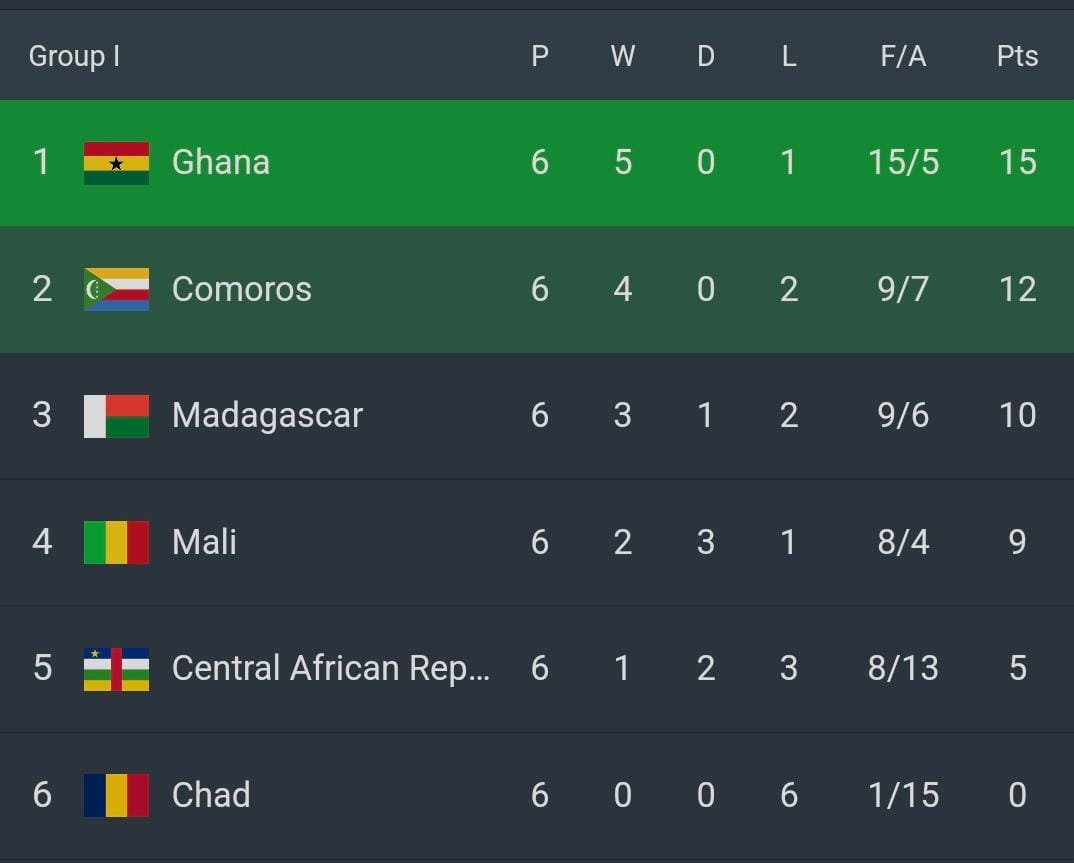This screenshot has width=1074, height=863.
Task: Click the D column header
Action: (x=705, y=56)
